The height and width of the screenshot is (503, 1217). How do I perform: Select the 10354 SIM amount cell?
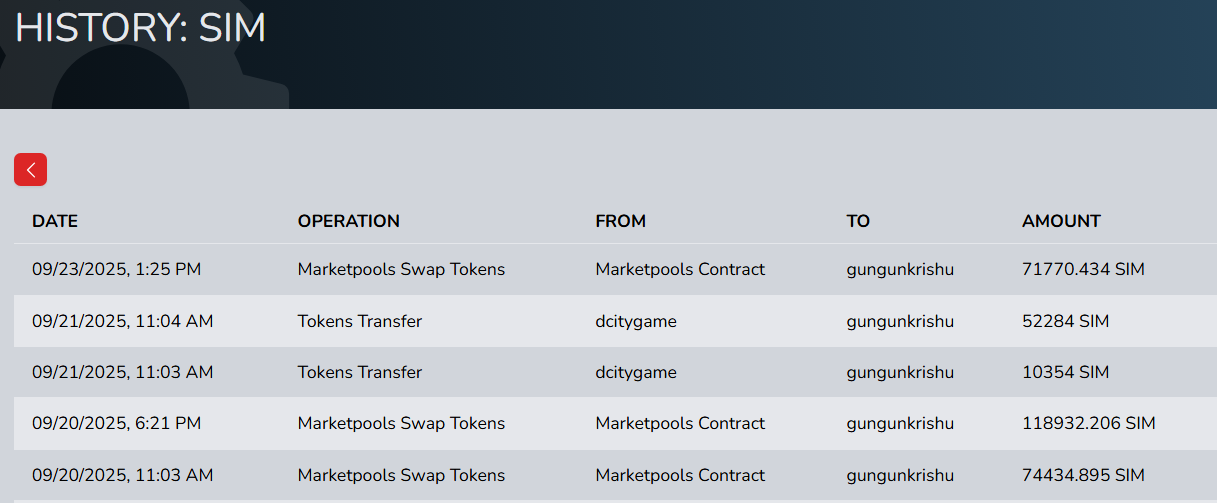[x=1065, y=372]
